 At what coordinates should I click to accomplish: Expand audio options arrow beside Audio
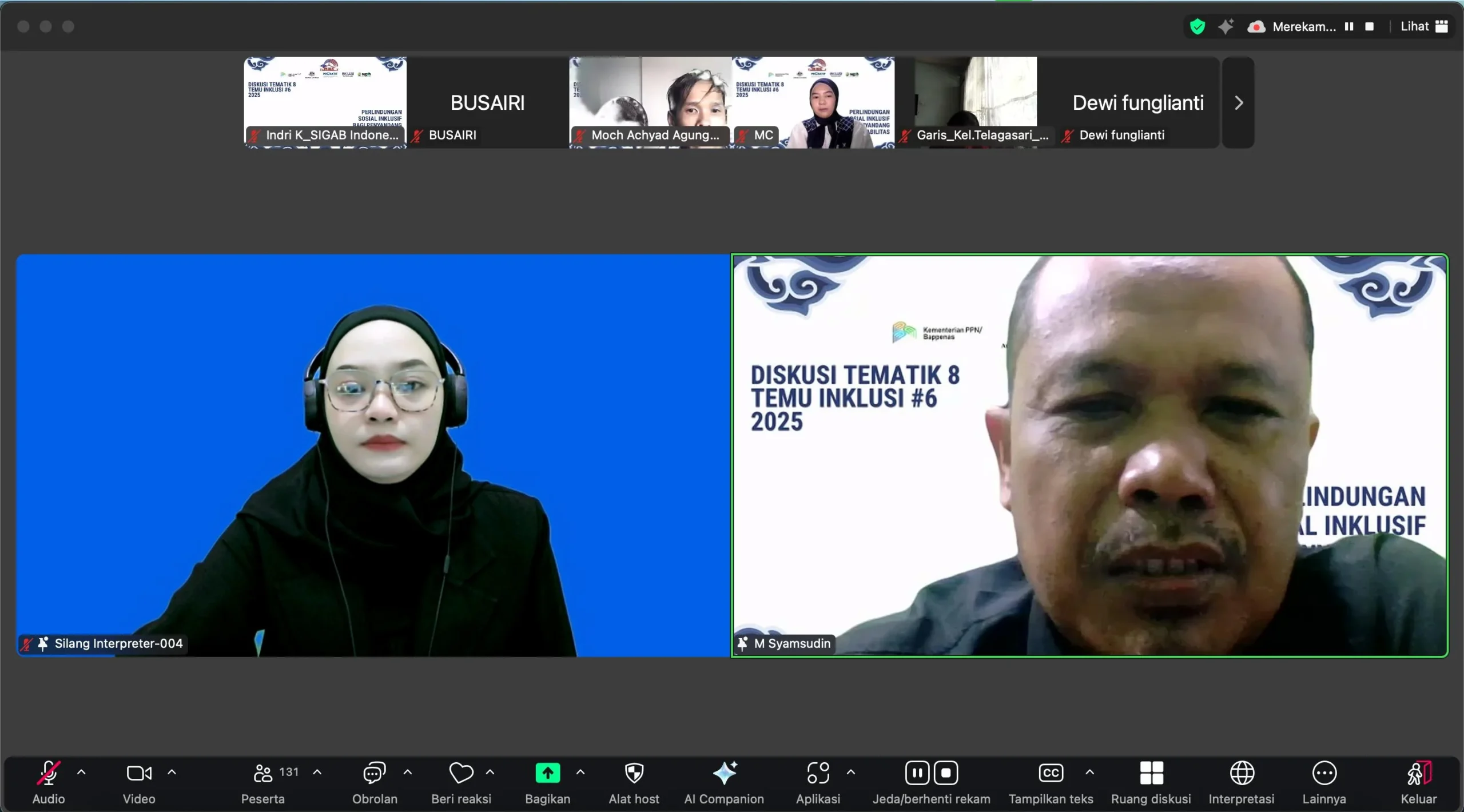coord(81,772)
